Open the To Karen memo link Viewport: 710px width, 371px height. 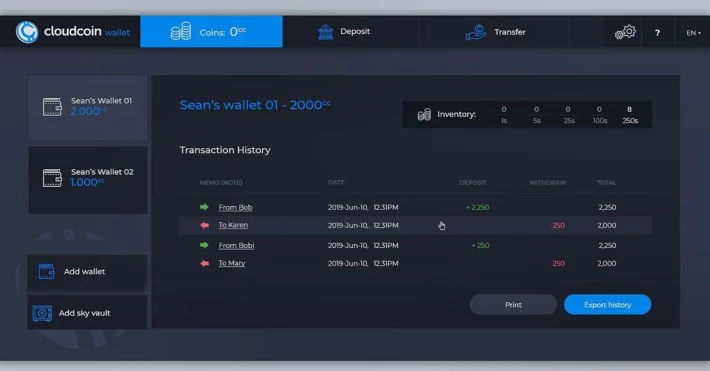233,225
